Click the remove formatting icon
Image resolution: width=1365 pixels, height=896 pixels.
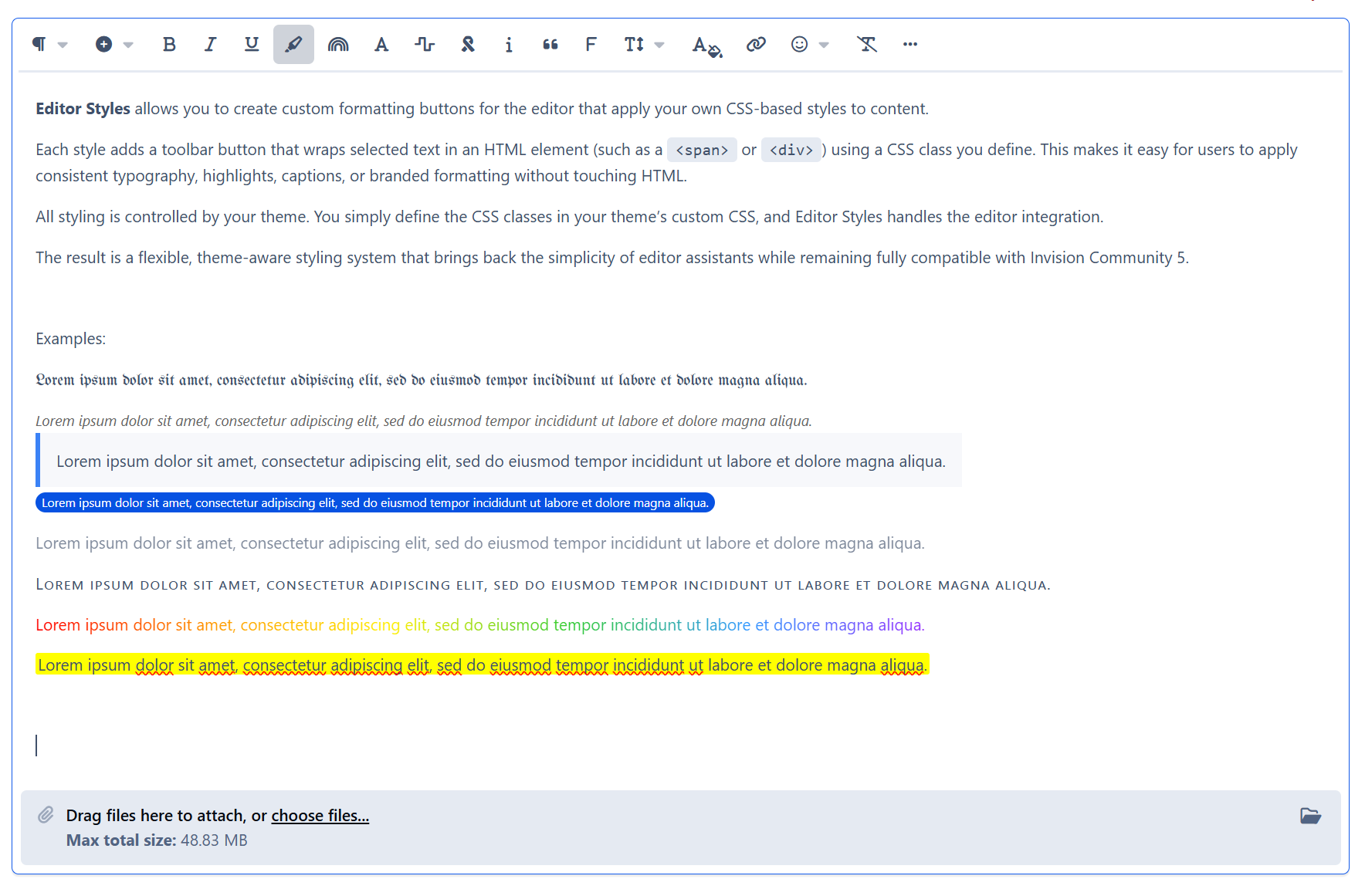[x=867, y=45]
